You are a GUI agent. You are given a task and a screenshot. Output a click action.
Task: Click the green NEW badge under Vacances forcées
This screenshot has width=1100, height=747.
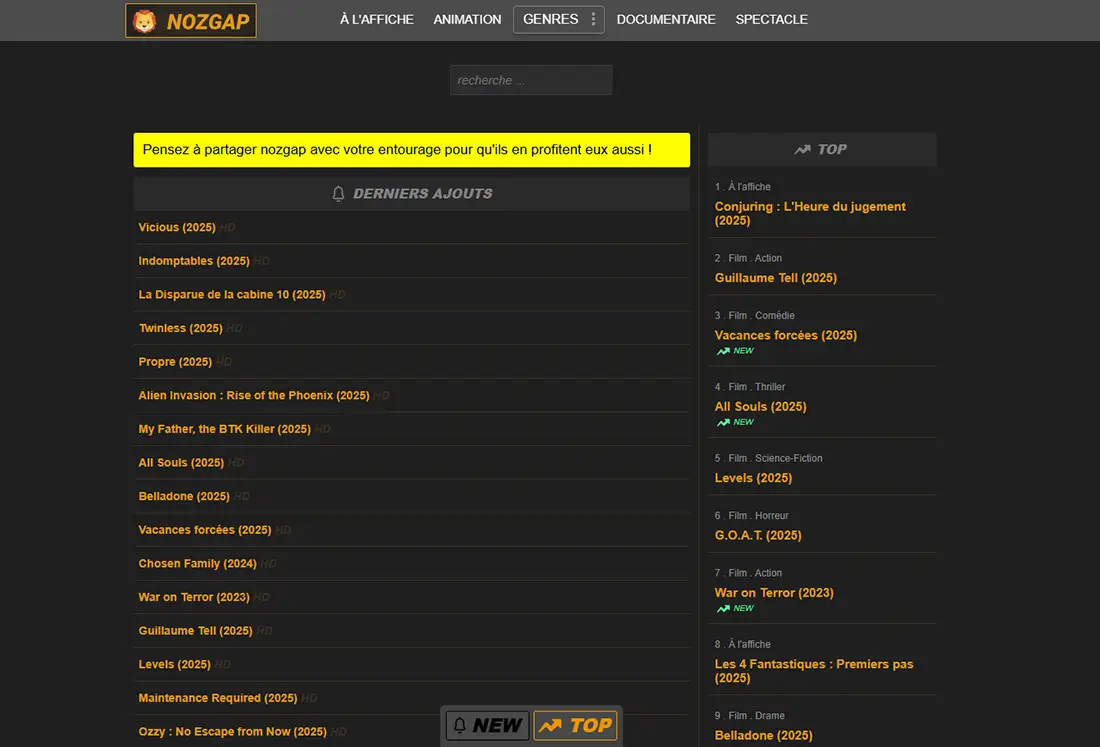pos(736,350)
